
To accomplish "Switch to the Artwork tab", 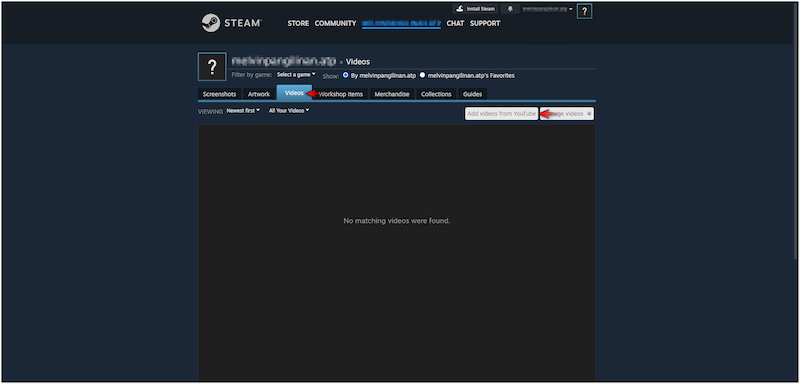I will coord(259,94).
